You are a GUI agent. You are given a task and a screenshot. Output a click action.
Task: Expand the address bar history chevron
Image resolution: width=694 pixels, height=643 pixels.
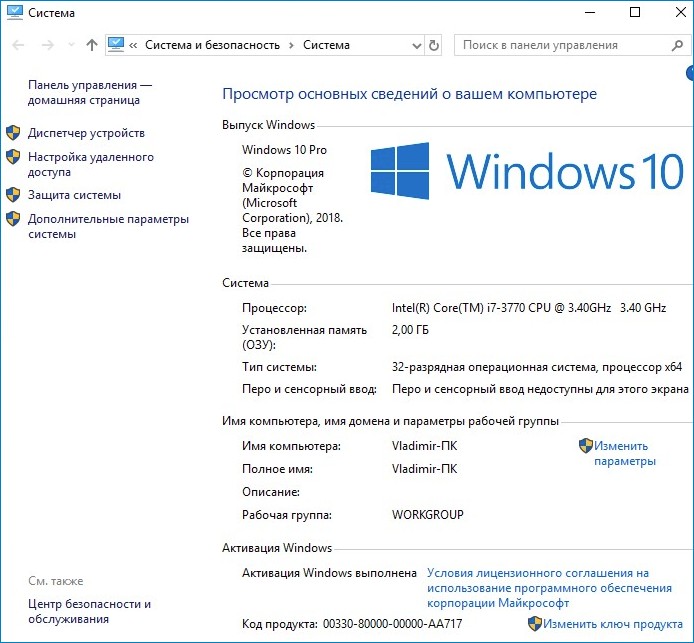(416, 45)
